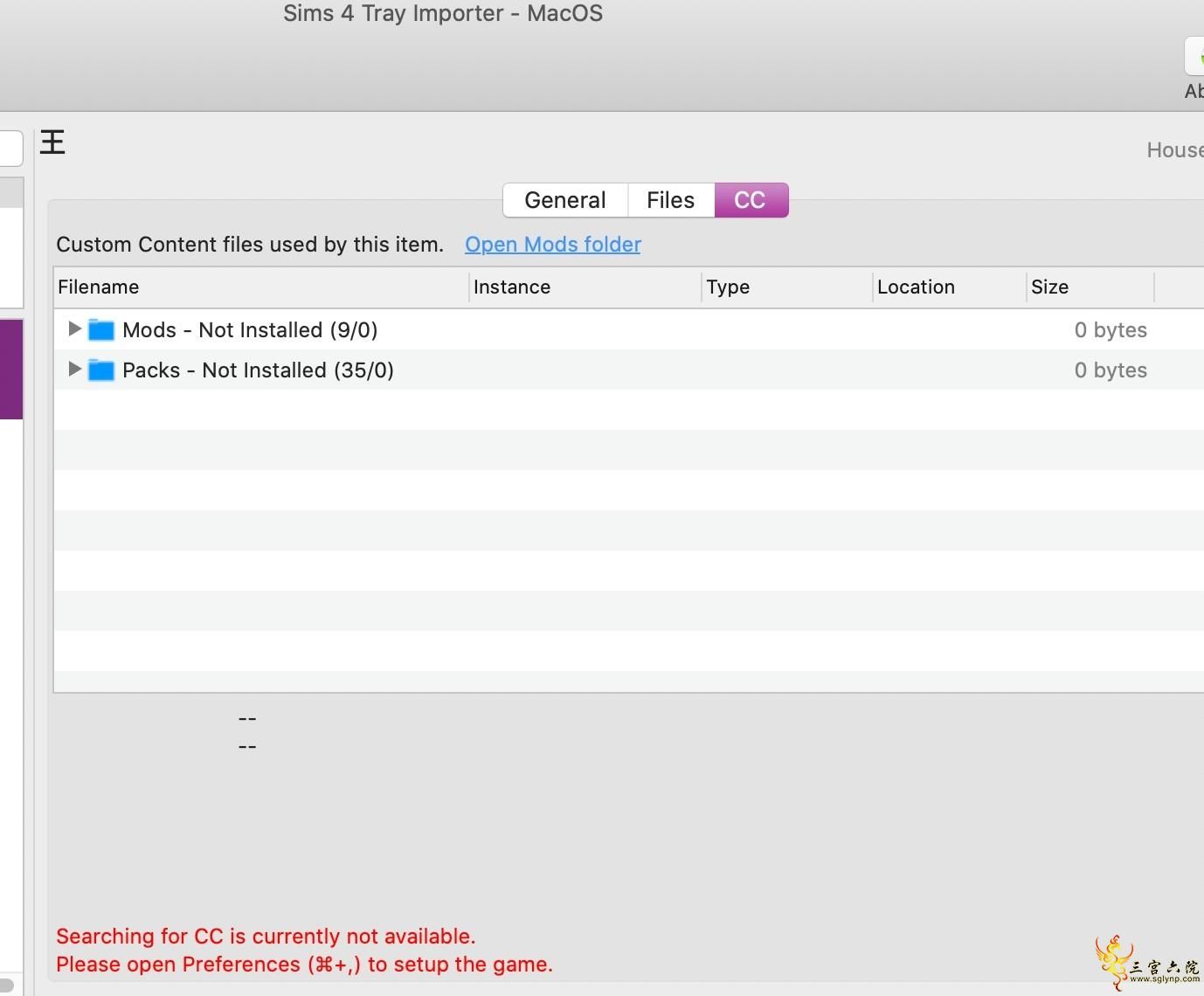Viewport: 1204px width, 996px height.
Task: Click the search field at left edge
Action: tap(10, 148)
